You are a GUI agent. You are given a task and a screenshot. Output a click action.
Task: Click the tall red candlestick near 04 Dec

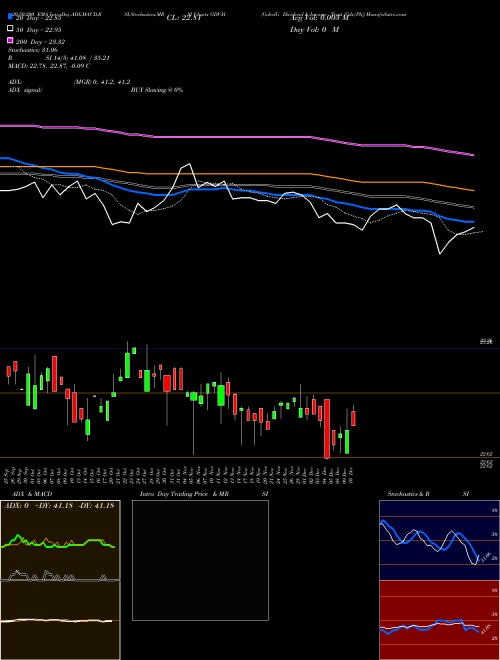point(327,429)
